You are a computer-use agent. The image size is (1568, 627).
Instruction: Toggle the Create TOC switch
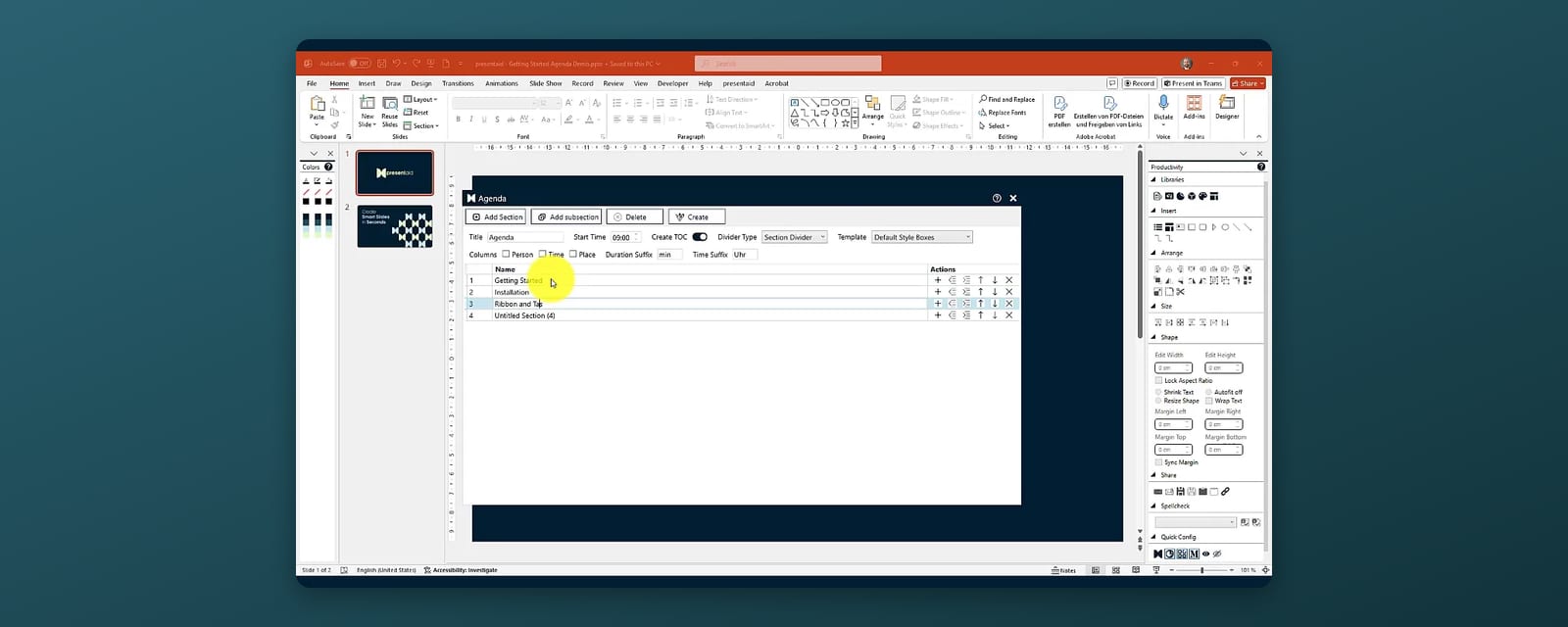coord(700,237)
